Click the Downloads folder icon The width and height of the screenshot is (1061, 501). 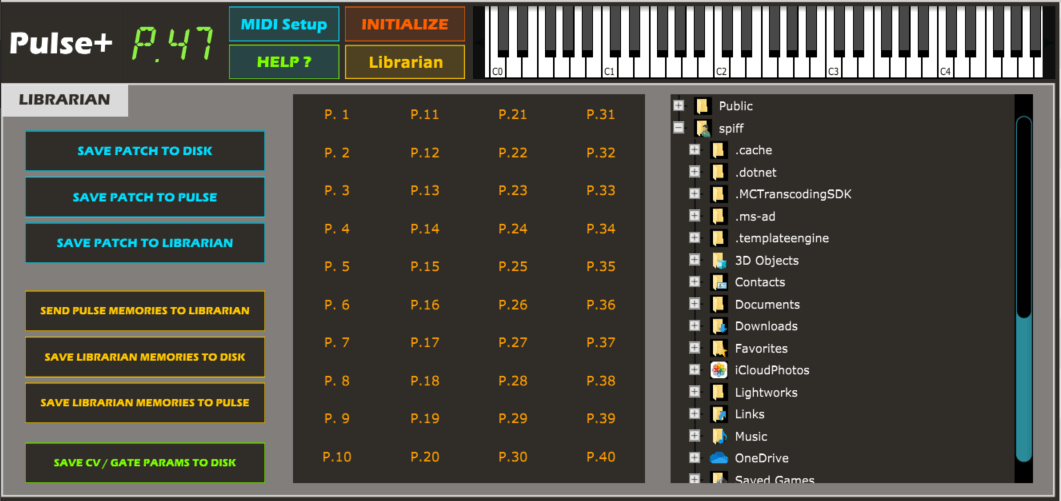tap(718, 326)
